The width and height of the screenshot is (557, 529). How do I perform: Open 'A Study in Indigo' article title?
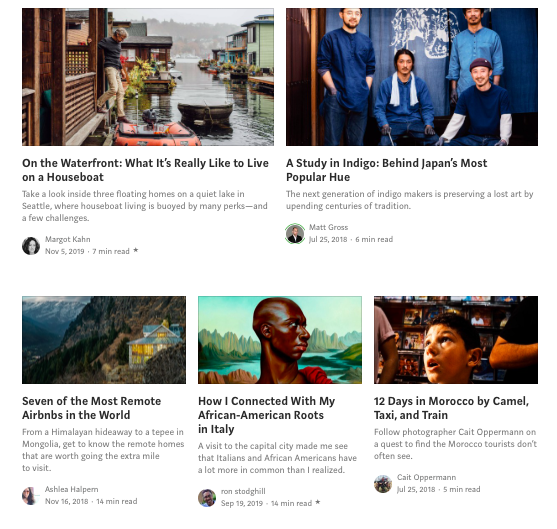point(386,170)
